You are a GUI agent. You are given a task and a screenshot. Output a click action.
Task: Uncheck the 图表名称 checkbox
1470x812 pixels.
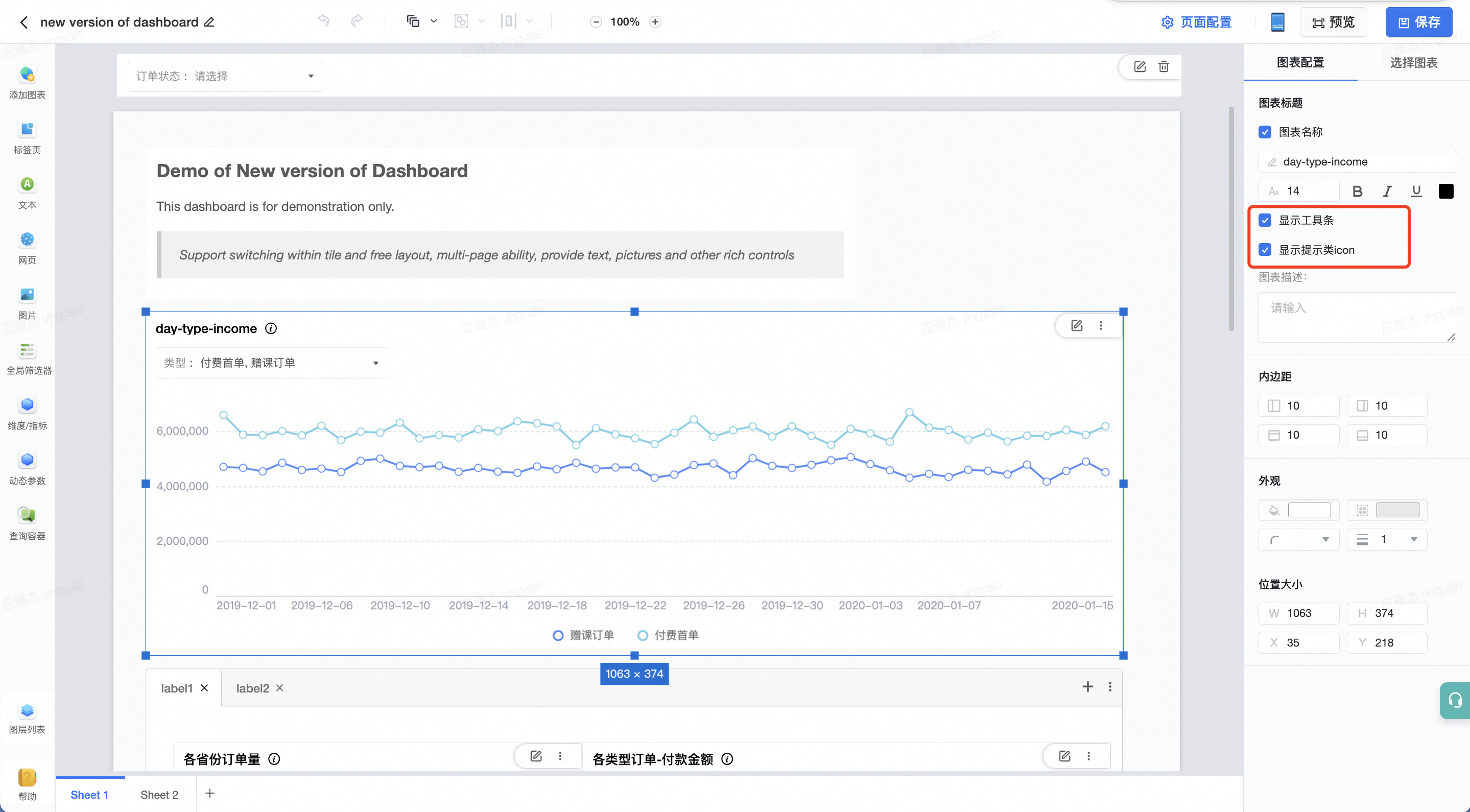point(1265,132)
